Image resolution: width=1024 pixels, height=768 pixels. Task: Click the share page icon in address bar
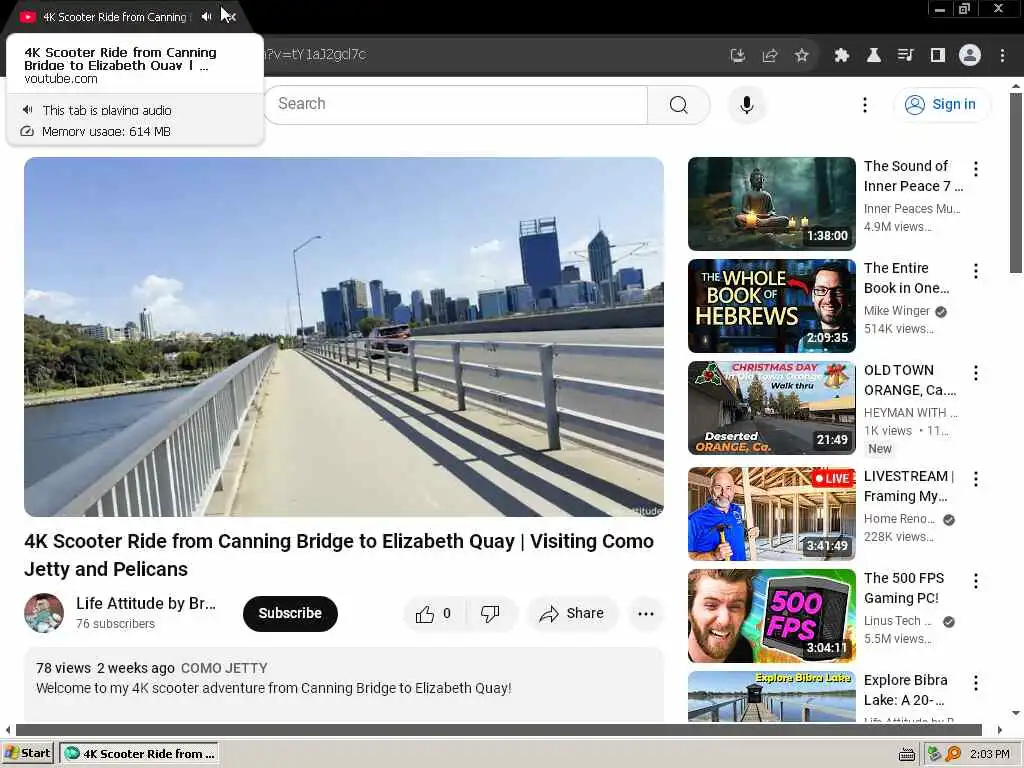click(x=770, y=56)
